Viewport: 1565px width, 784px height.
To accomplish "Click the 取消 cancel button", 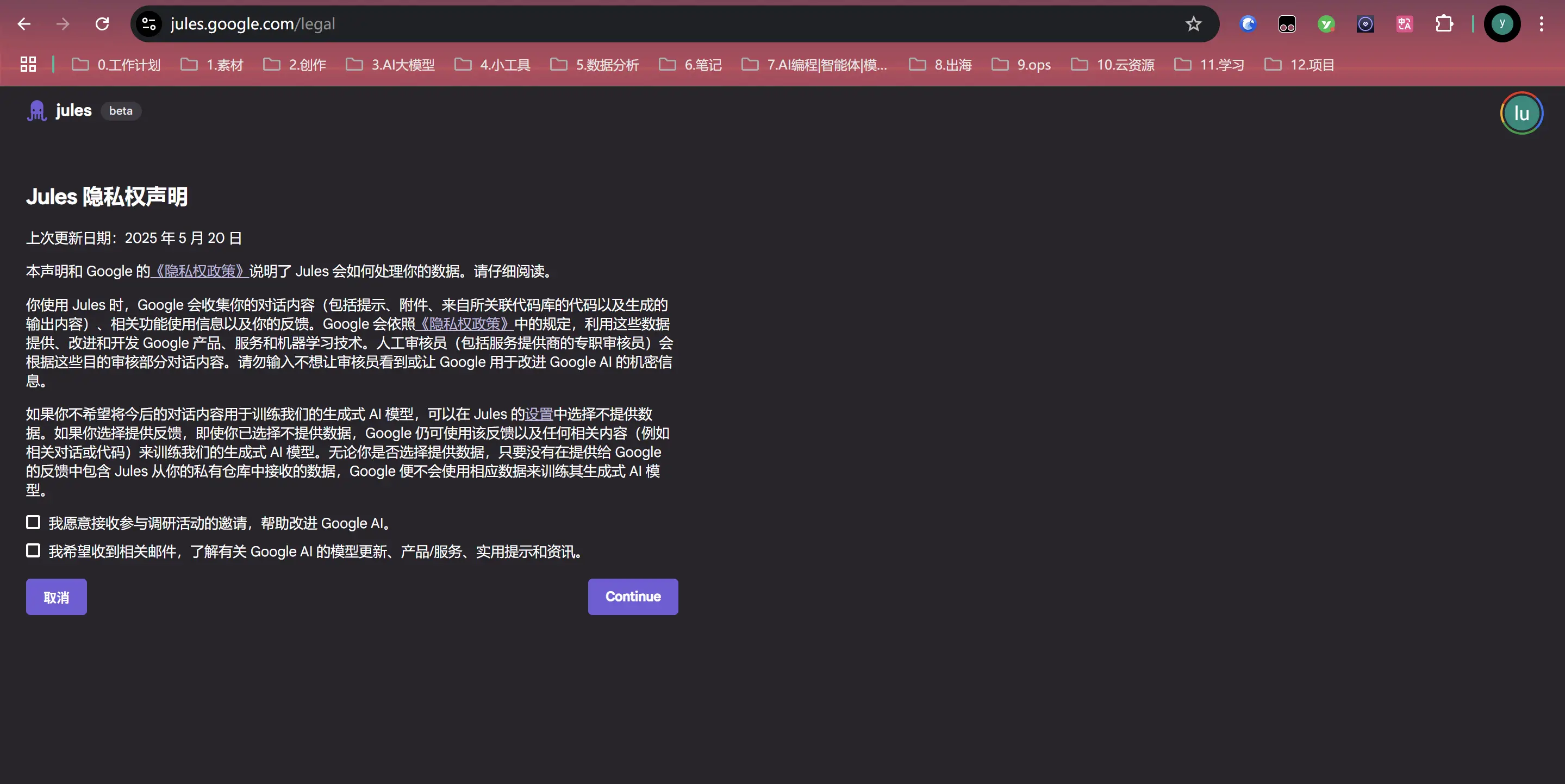I will click(57, 597).
